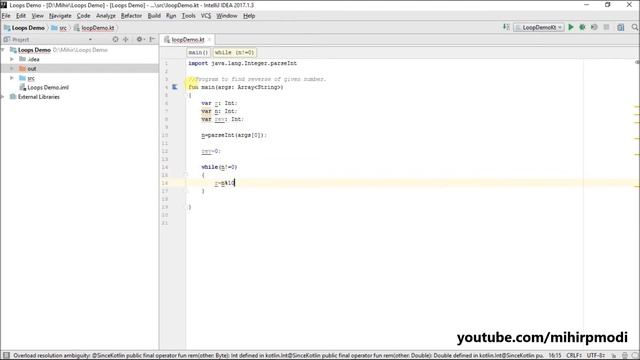
Task: Start debugging with the Debug icon
Action: tap(582, 27)
